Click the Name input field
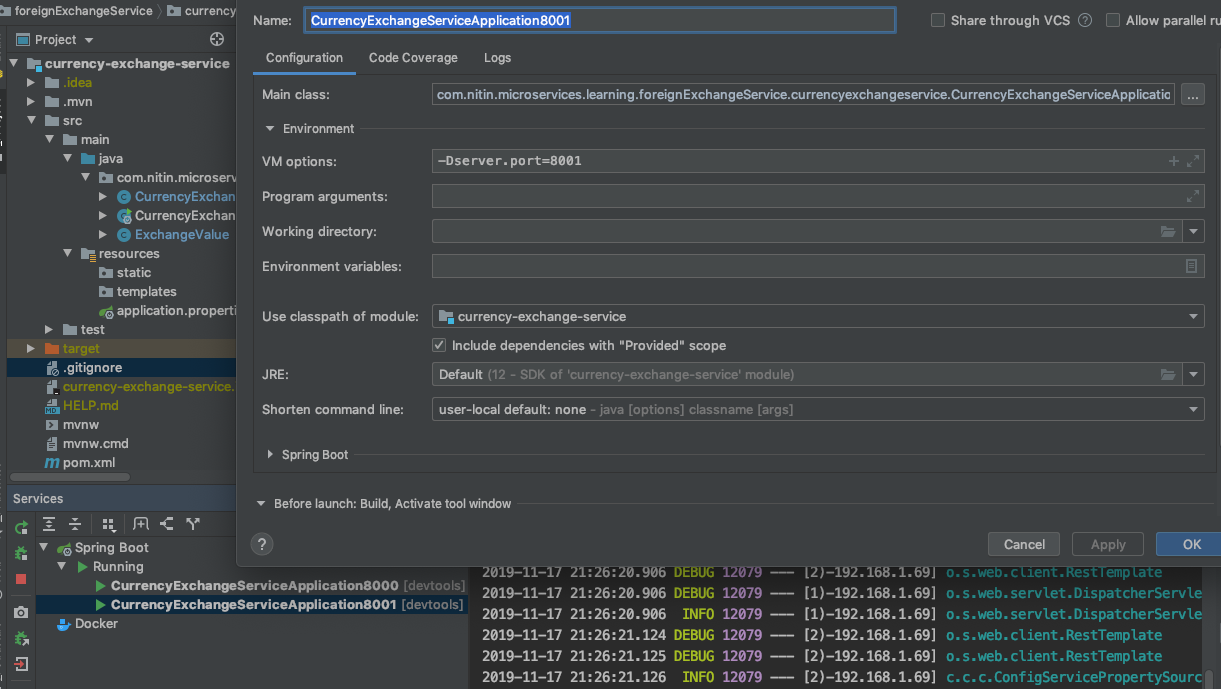Image resolution: width=1221 pixels, height=689 pixels. pos(600,20)
